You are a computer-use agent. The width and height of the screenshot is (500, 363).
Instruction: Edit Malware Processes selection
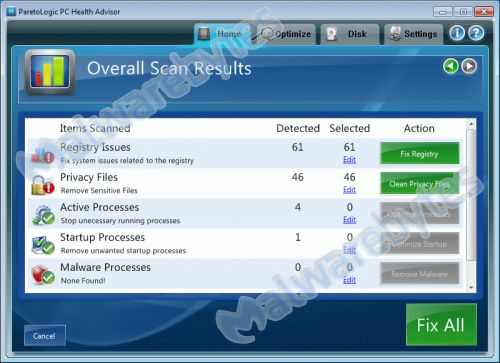pos(349,280)
